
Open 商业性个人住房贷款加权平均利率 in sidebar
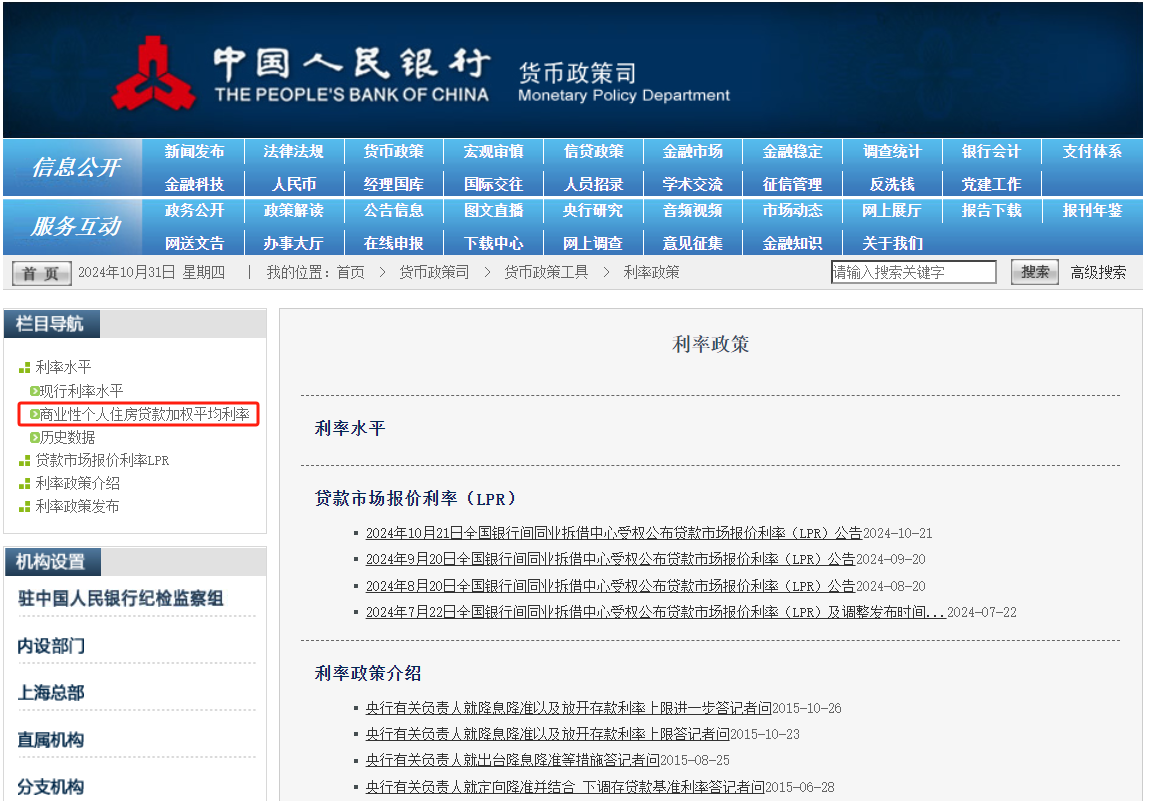coord(144,414)
